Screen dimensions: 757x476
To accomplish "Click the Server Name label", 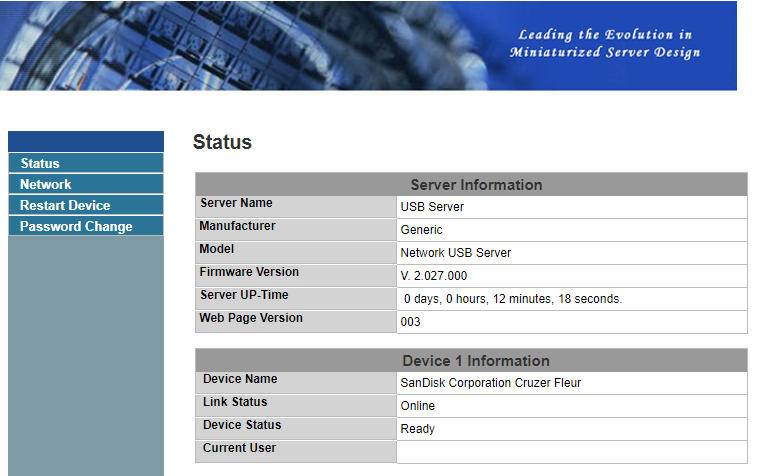I will [x=236, y=203].
